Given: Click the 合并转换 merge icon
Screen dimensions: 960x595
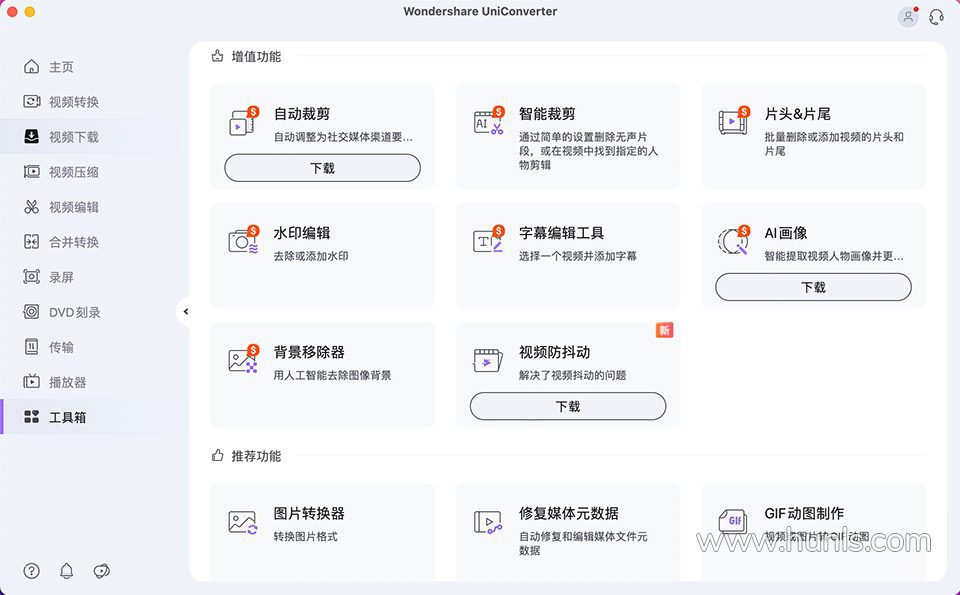Looking at the screenshot, I should tap(31, 242).
